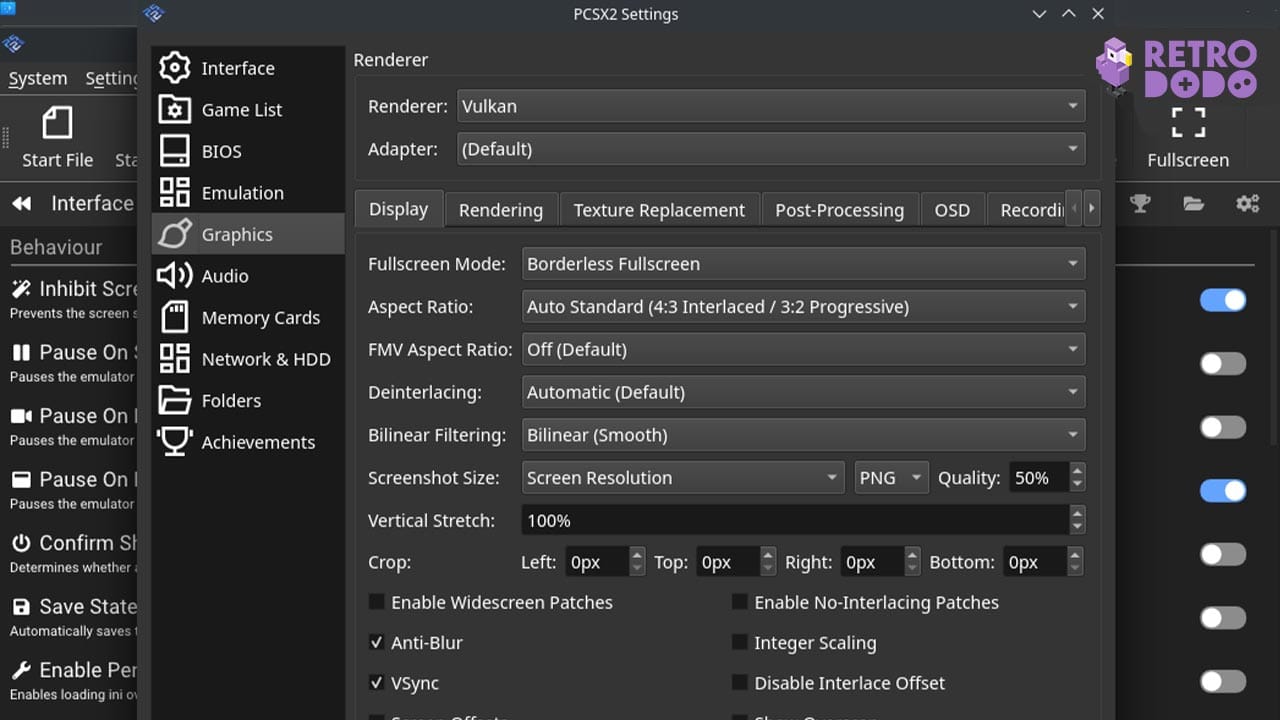
Task: Open Audio settings category
Action: pos(248,276)
